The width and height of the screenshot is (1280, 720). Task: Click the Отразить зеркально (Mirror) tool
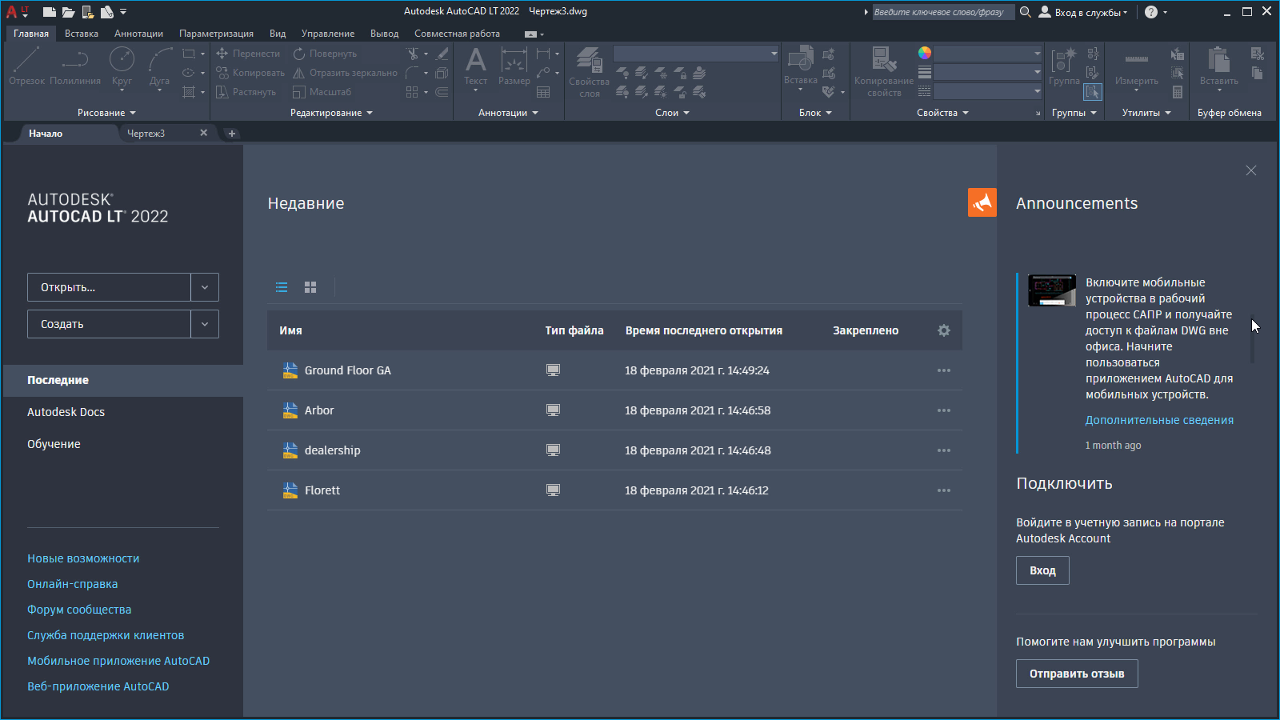(x=344, y=73)
